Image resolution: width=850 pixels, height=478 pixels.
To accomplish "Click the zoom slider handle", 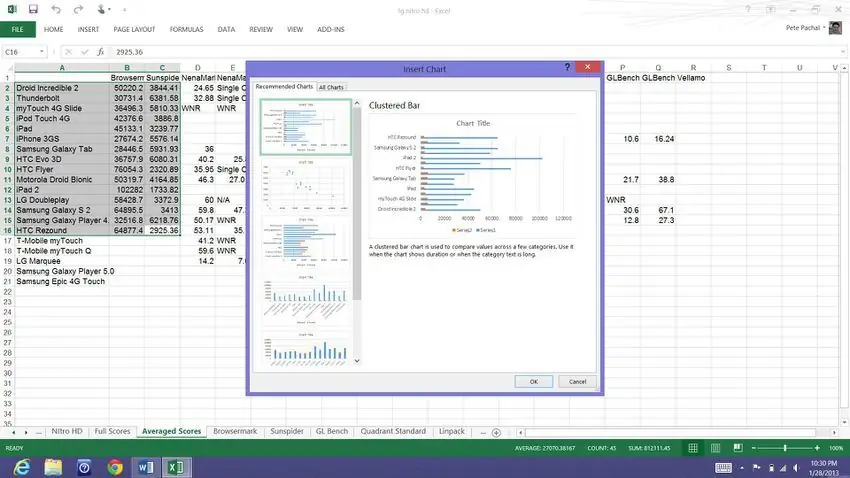I will click(x=784, y=448).
